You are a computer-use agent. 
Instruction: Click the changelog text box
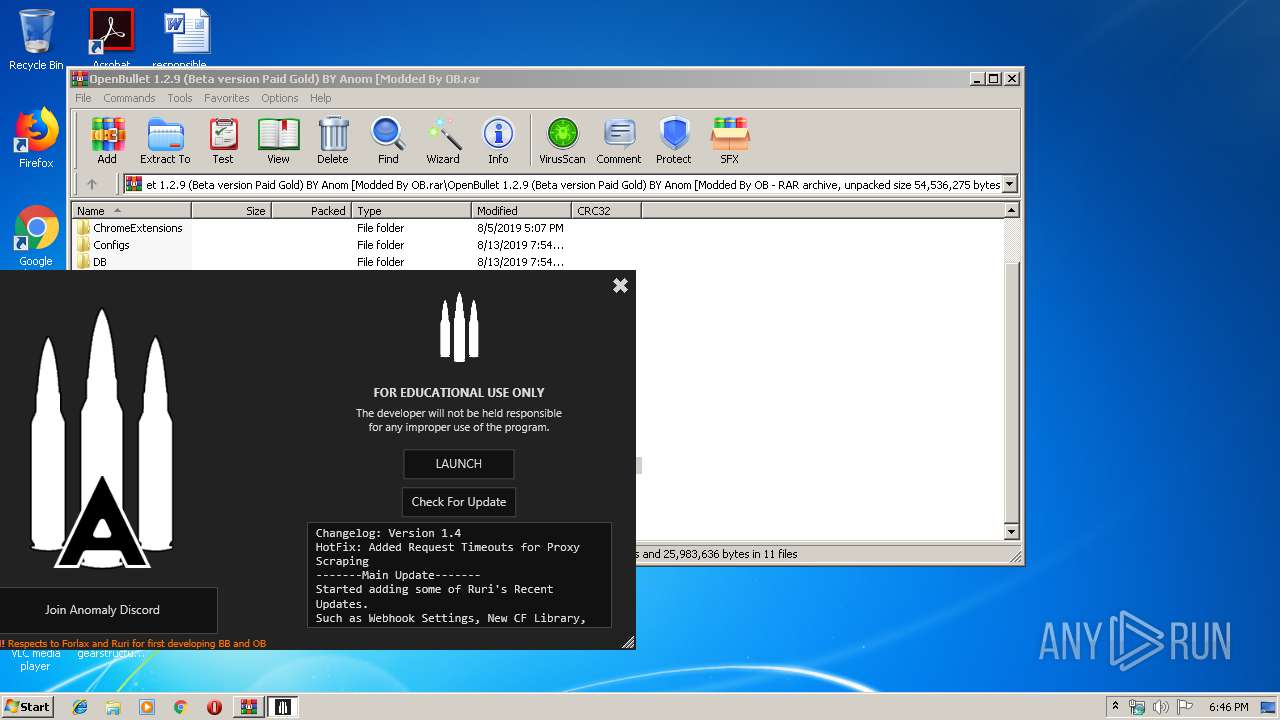pyautogui.click(x=459, y=575)
